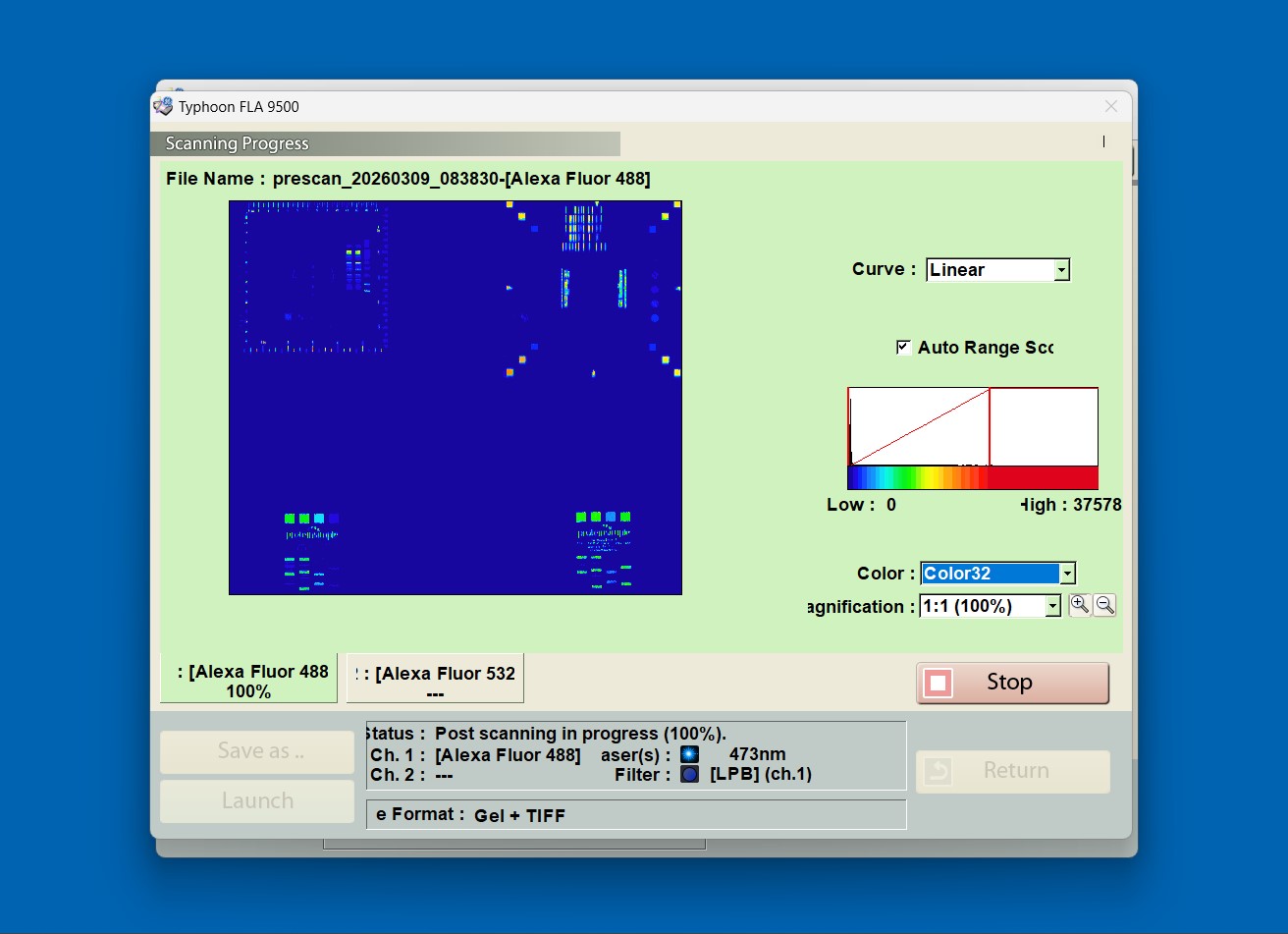The width and height of the screenshot is (1288, 934).
Task: Click the red high range line in histogram
Action: coord(990,426)
